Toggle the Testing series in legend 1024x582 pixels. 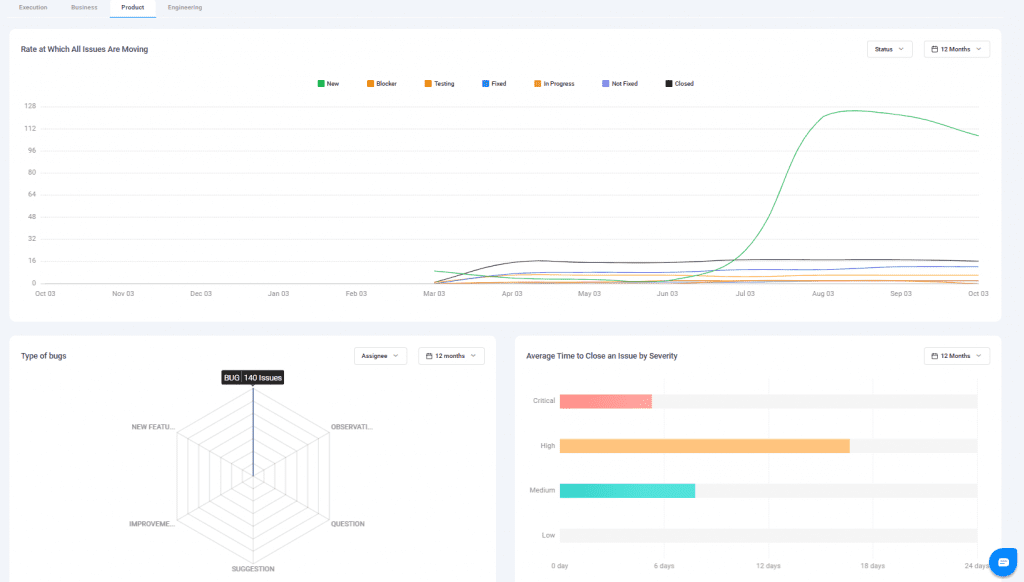(439, 84)
